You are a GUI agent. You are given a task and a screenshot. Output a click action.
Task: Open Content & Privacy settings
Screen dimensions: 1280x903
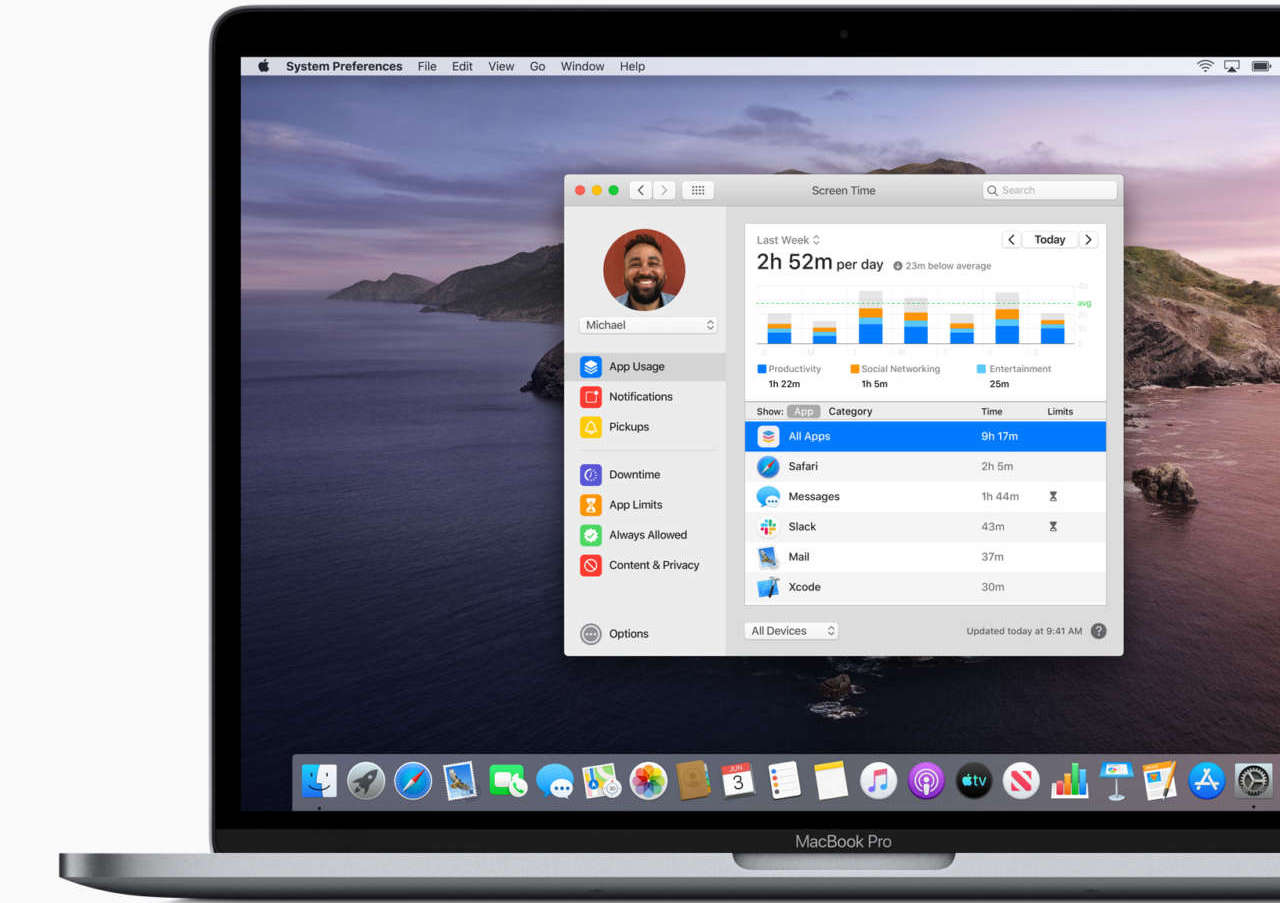[653, 565]
